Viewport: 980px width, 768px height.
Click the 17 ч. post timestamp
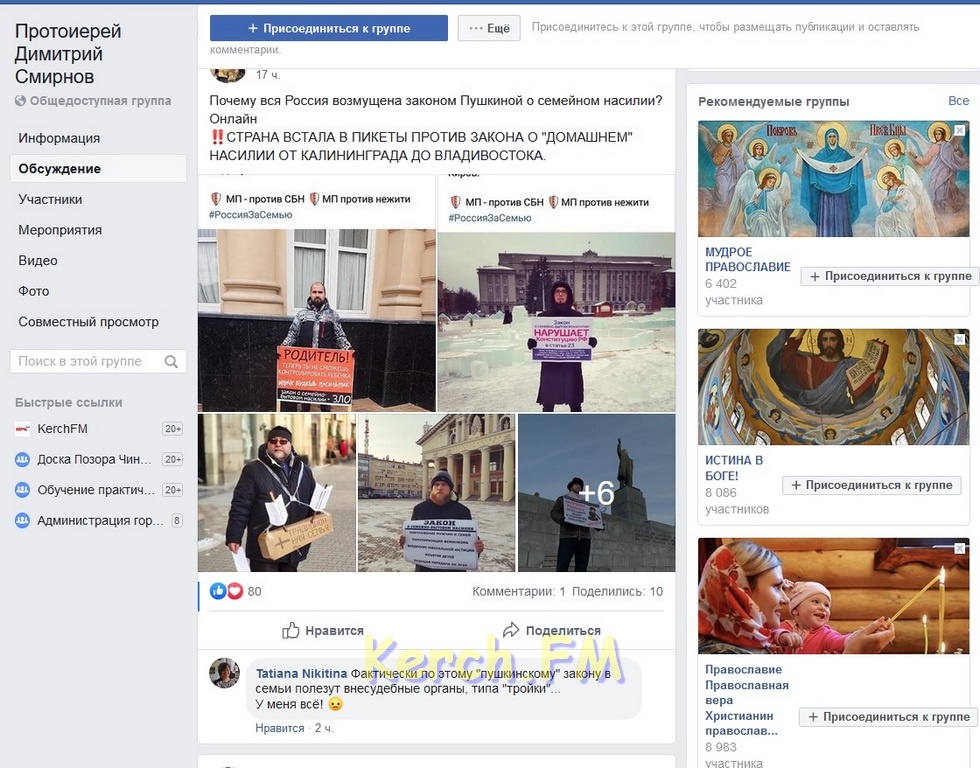coord(268,75)
